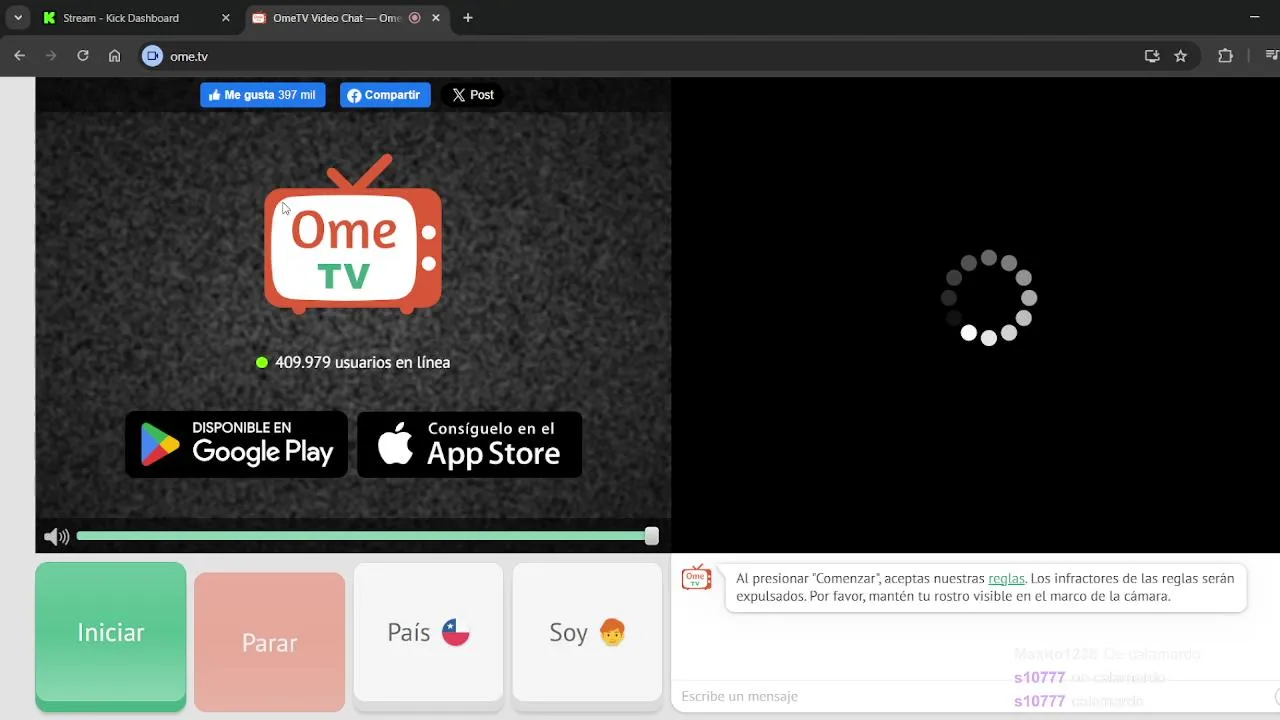Screen dimensions: 1280x720
Task: Minimize the browser window
Action: point(1255,18)
